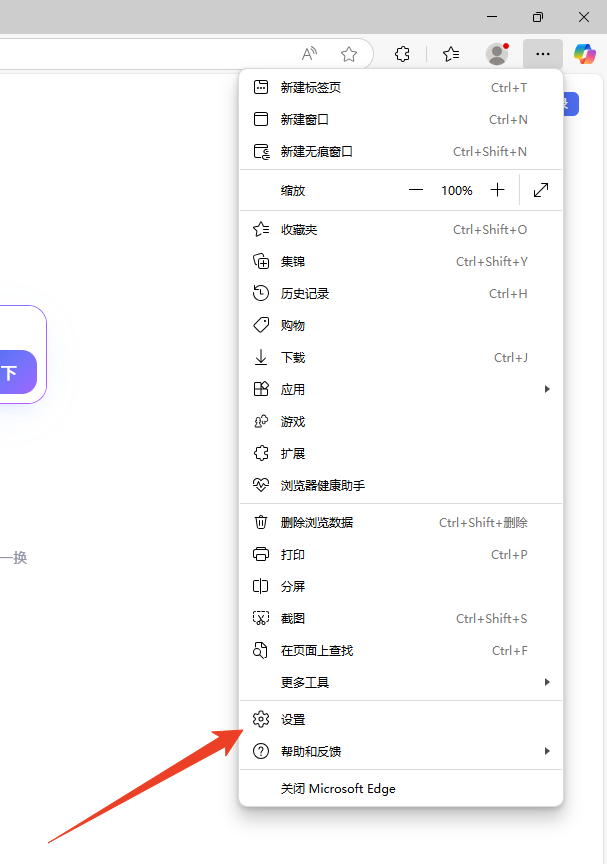This screenshot has width=607, height=864.
Task: Open the profile avatar icon
Action: (497, 54)
